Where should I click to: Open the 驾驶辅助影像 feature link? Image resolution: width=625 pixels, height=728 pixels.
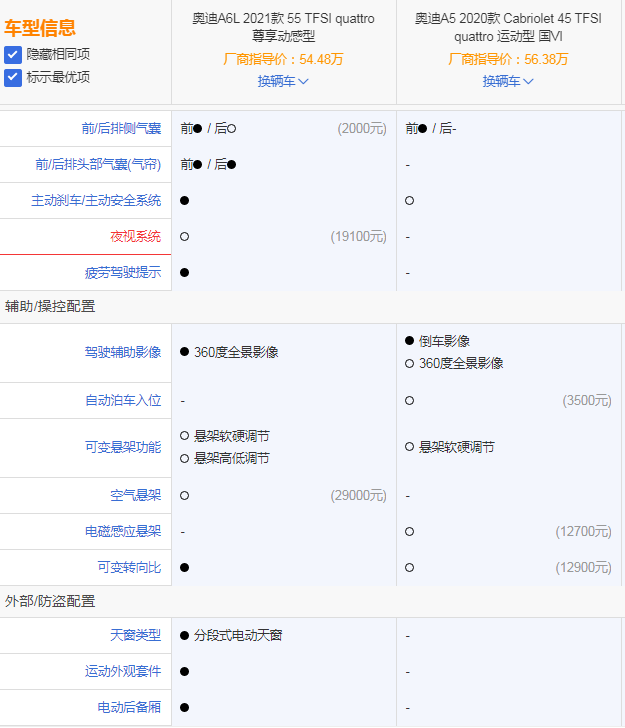(x=123, y=352)
